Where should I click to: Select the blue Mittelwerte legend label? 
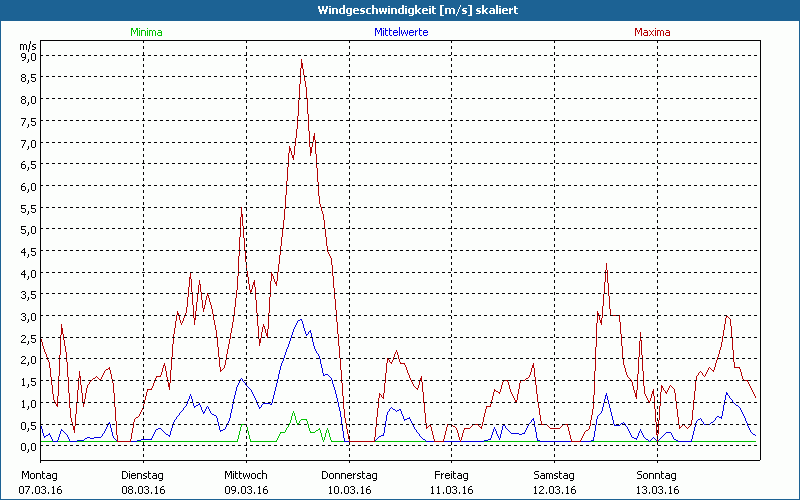coord(401,32)
